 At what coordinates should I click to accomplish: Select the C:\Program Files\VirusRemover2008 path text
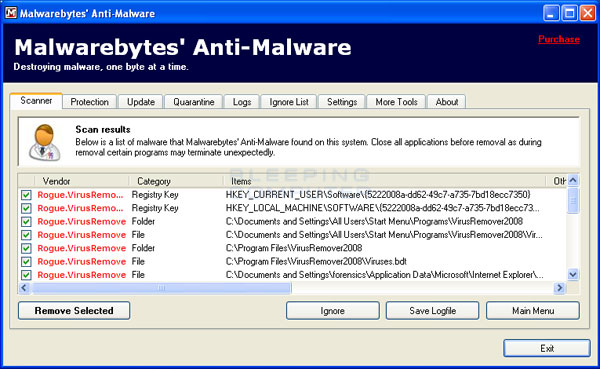tap(294, 248)
